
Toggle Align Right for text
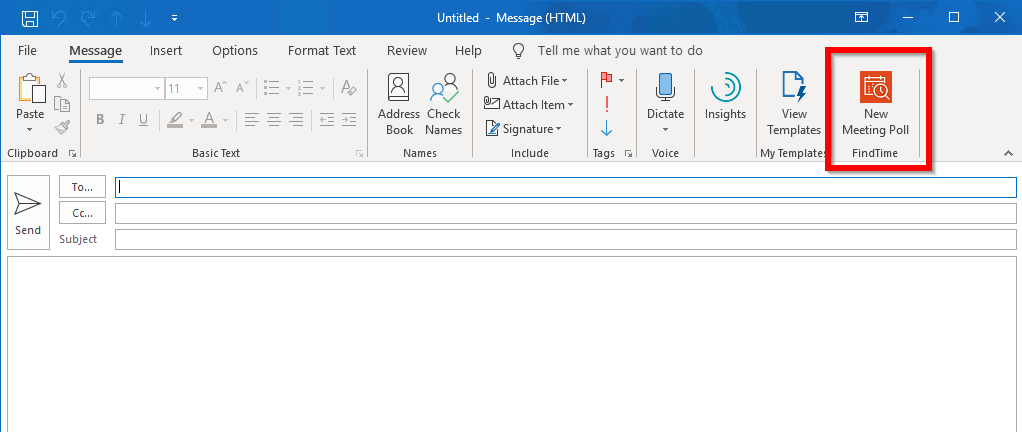tap(296, 119)
